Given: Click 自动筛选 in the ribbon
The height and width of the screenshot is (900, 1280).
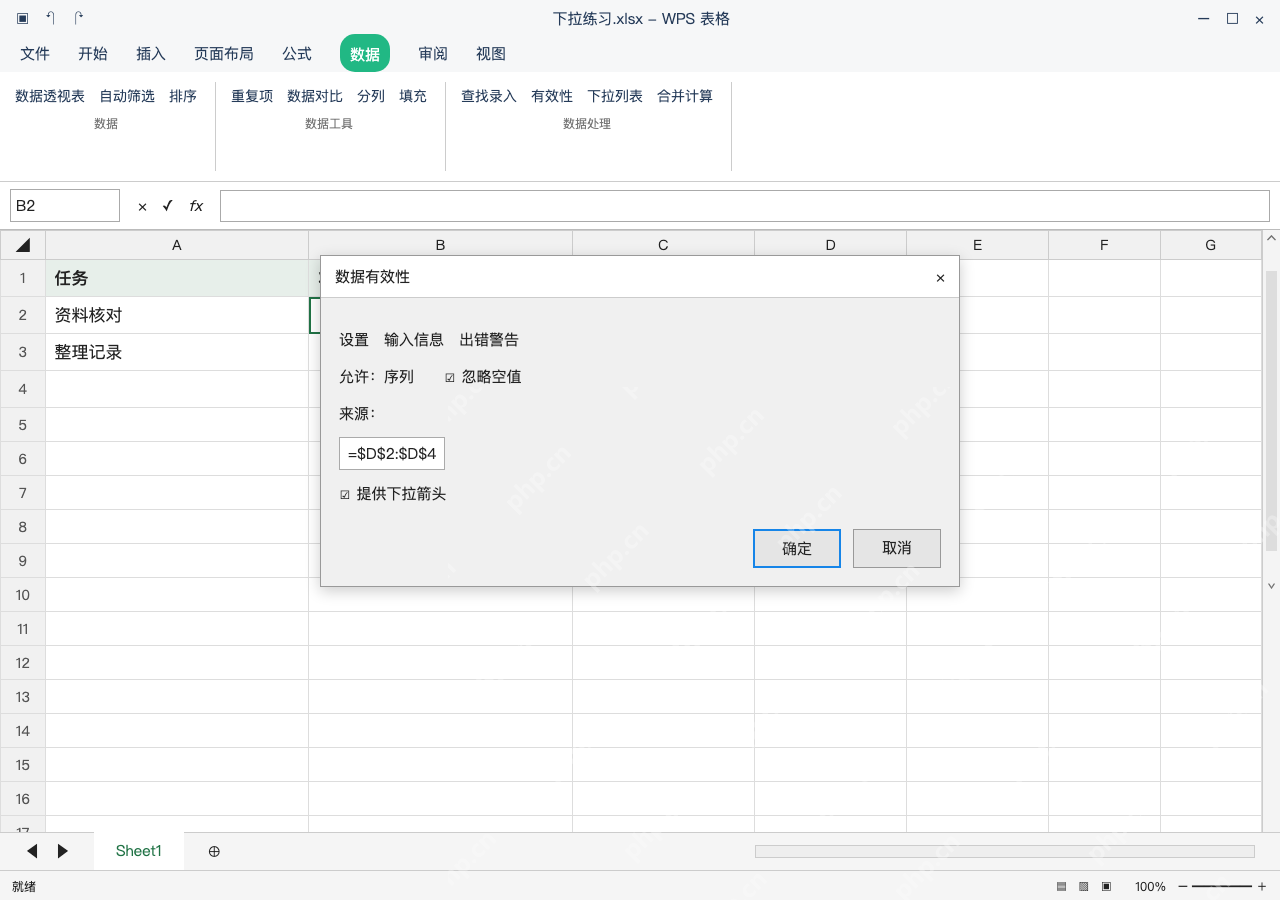Looking at the screenshot, I should [127, 96].
